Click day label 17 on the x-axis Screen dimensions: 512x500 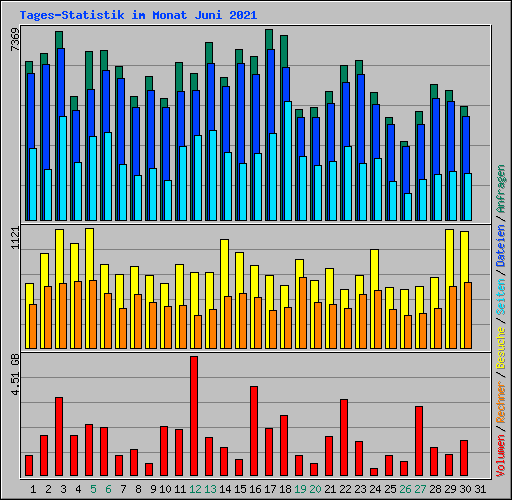(270, 489)
